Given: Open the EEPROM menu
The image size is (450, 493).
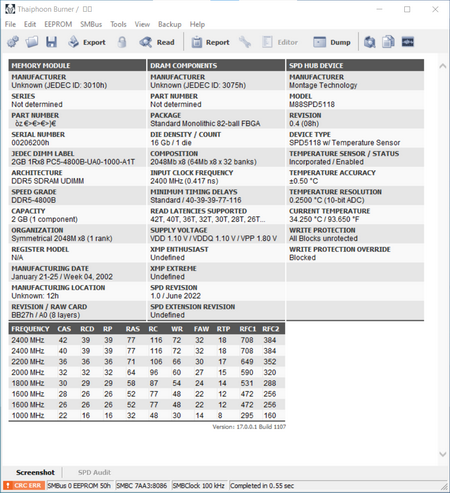Looking at the screenshot, I should [x=58, y=24].
